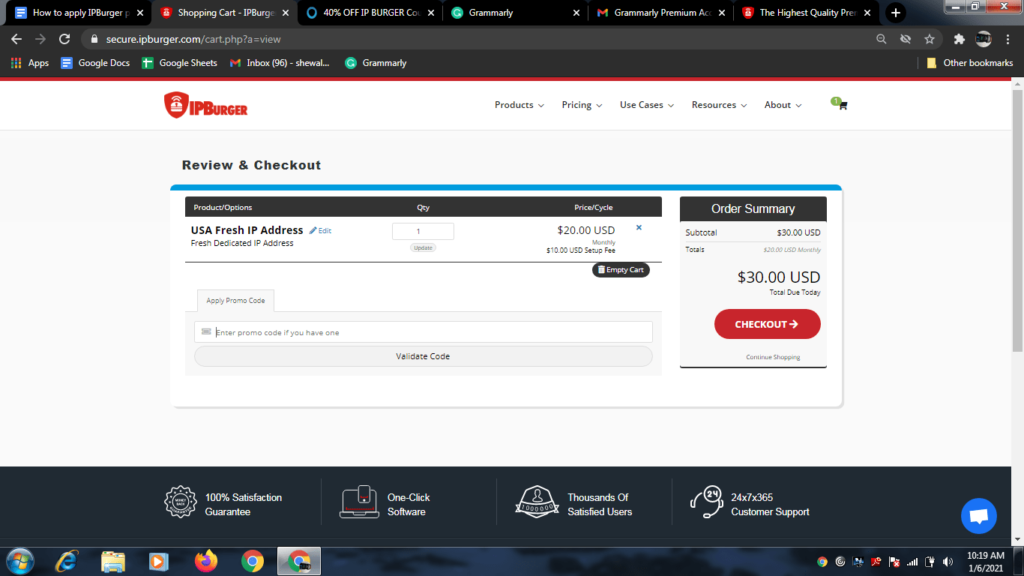Image resolution: width=1024 pixels, height=576 pixels.
Task: Click the IPBurger logo
Action: 206,105
